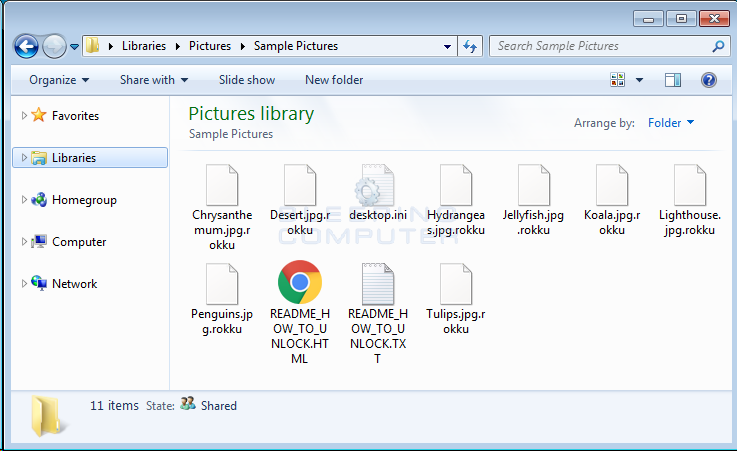The image size is (737, 451).
Task: Select the README_HOW_TO_UNLOCK.TXT text file
Action: (378, 313)
